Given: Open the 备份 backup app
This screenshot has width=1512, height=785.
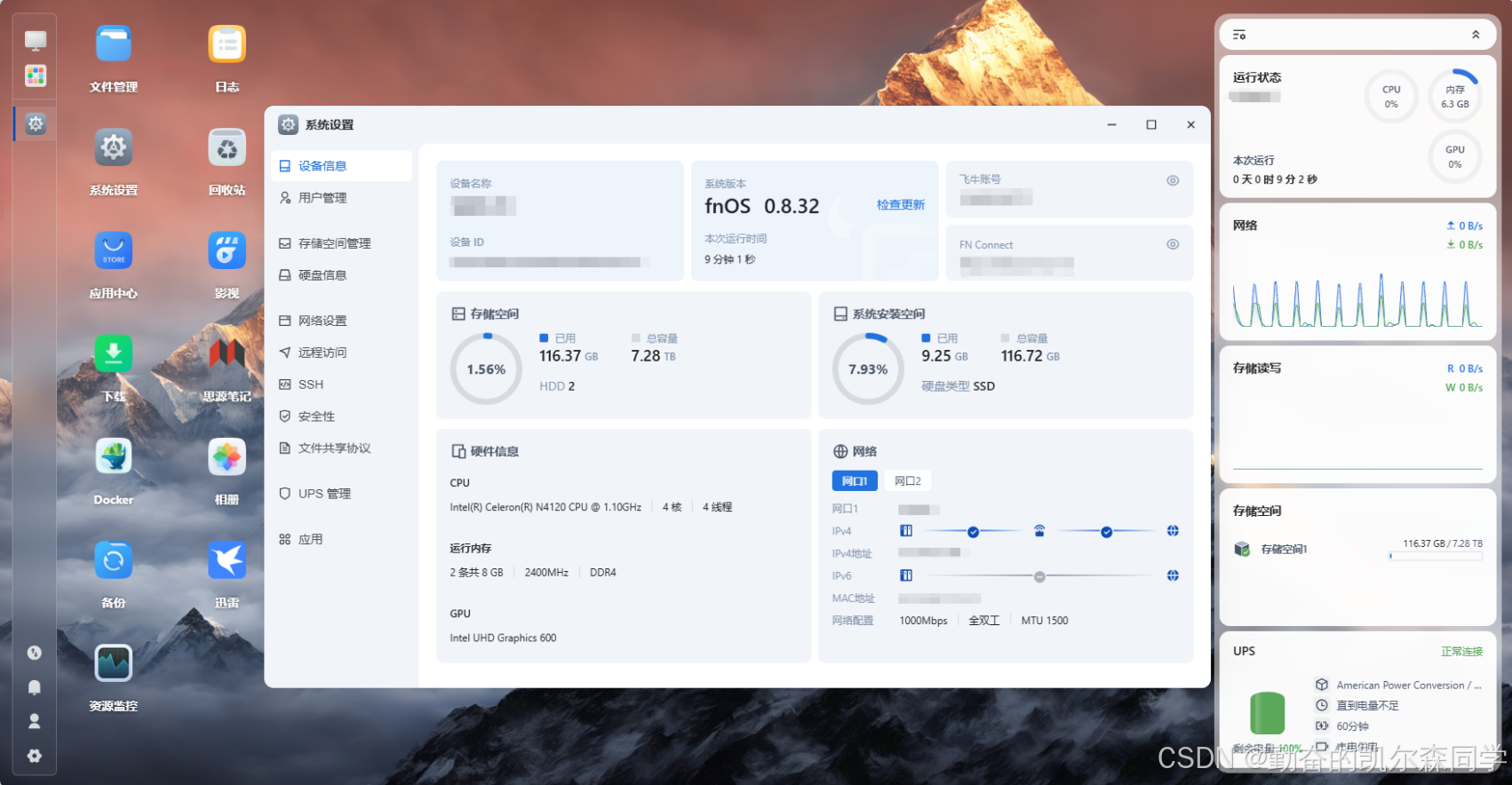Looking at the screenshot, I should [x=114, y=560].
